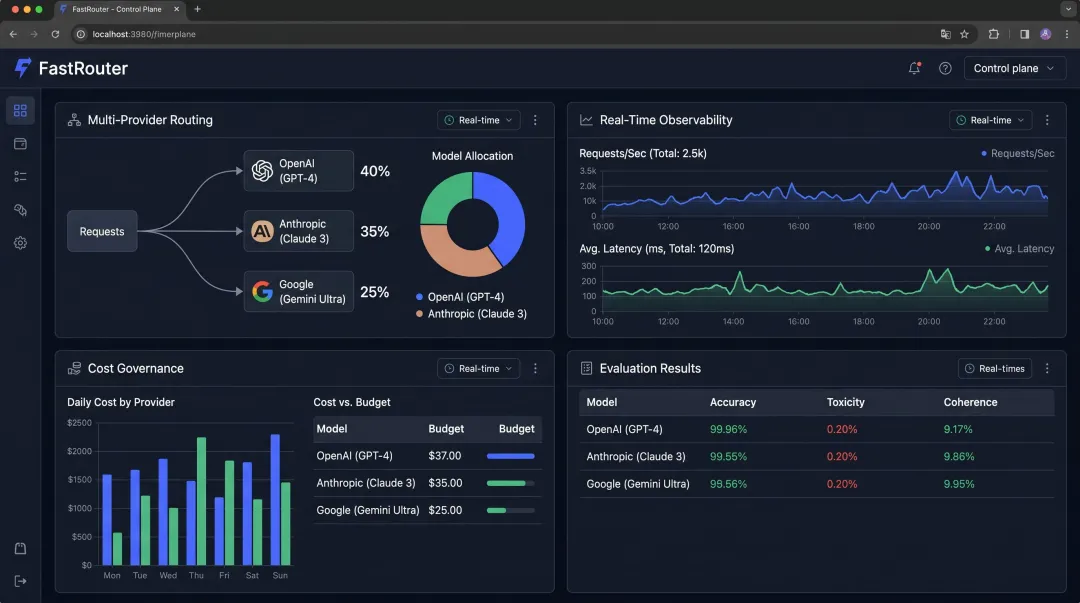Image resolution: width=1080 pixels, height=603 pixels.
Task: Bookmark this page with the star icon
Action: (x=964, y=34)
